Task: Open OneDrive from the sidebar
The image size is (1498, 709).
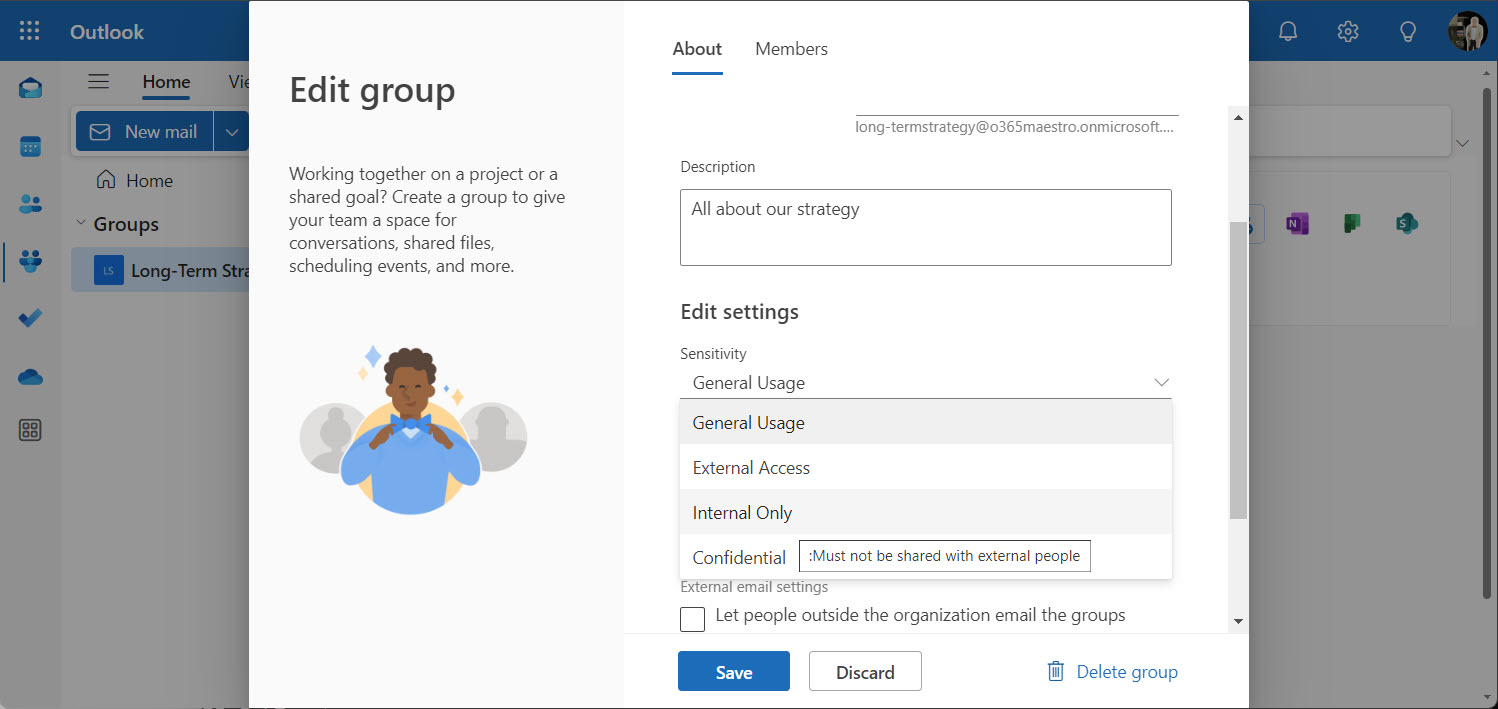Action: tap(30, 377)
